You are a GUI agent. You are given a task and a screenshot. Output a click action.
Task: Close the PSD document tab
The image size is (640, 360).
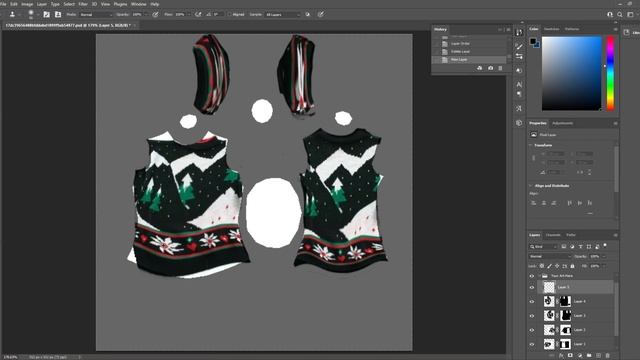coord(135,25)
